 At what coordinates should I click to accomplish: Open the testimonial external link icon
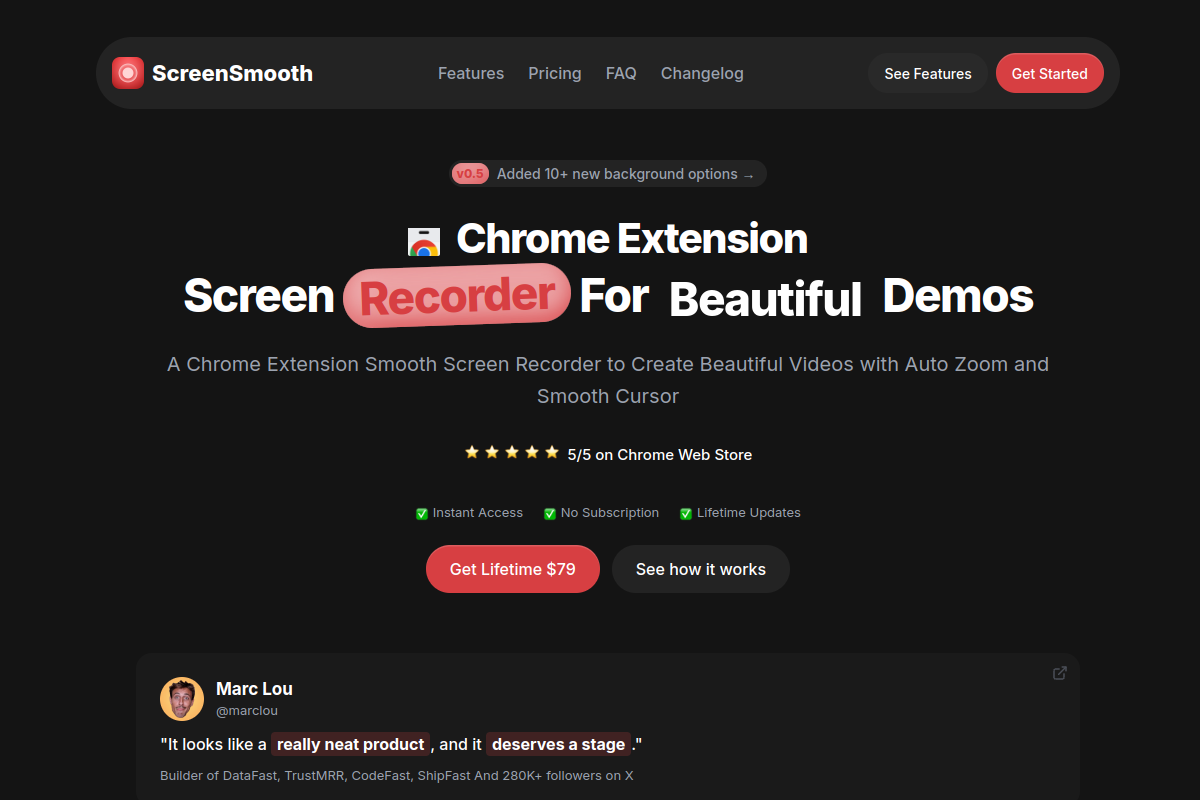1060,673
